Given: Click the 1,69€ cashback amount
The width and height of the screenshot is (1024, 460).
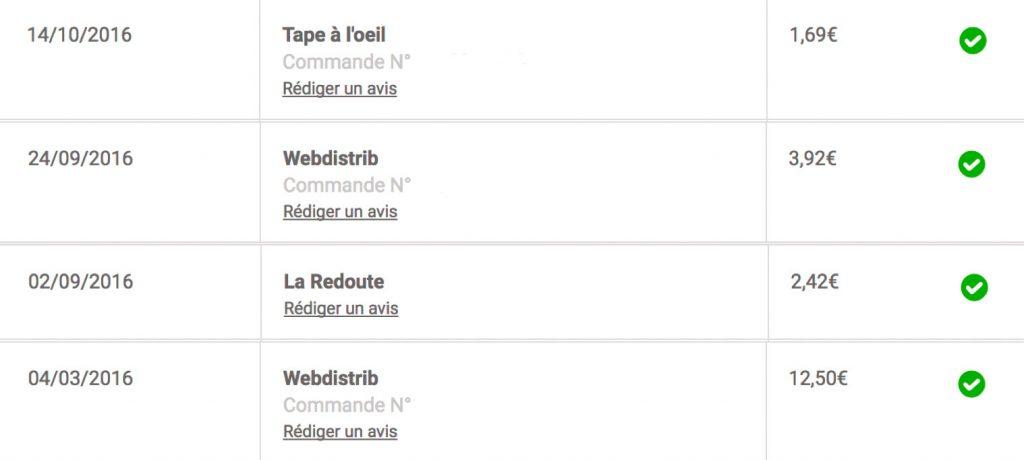Looking at the screenshot, I should (x=814, y=35).
